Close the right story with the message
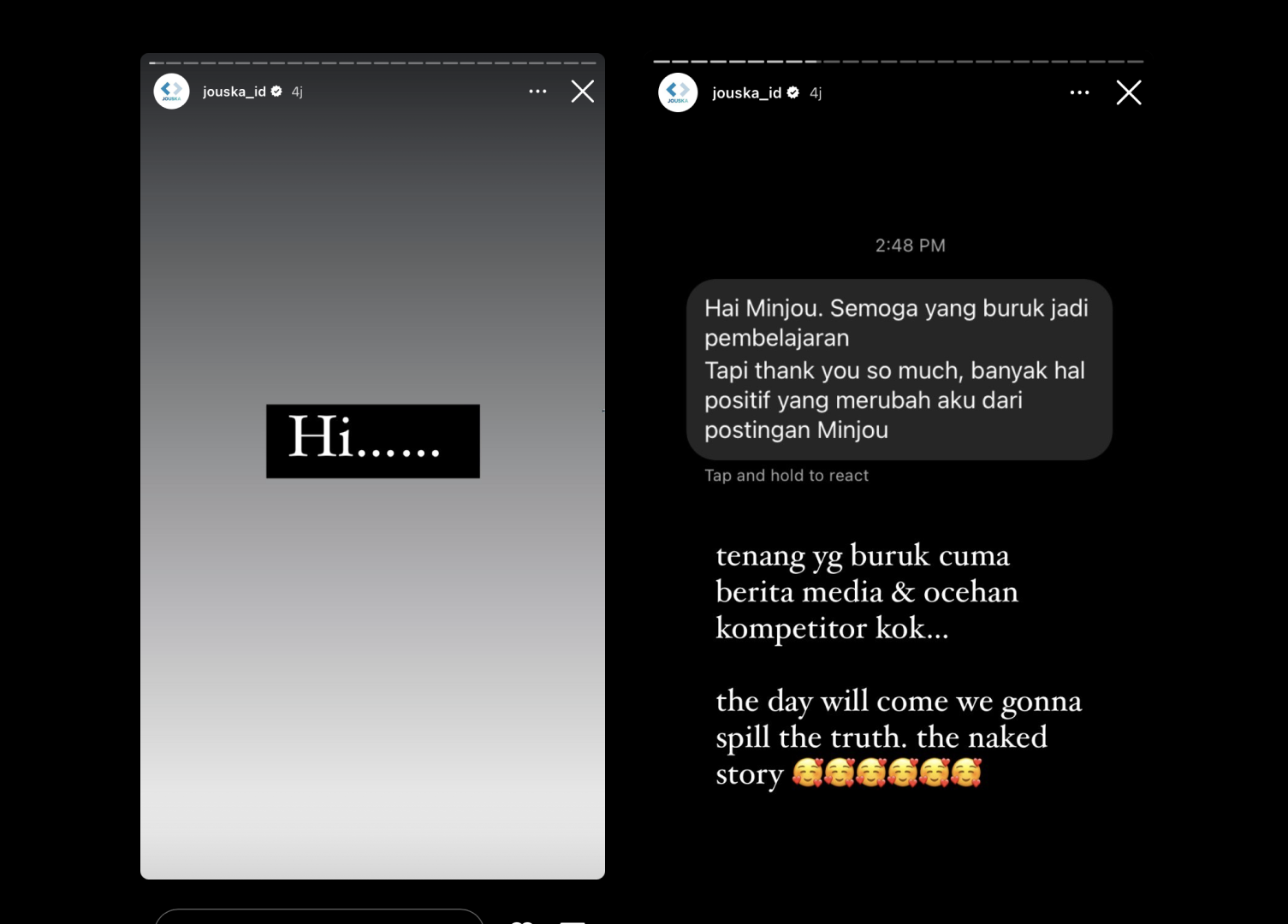The height and width of the screenshot is (924, 1288). coord(1128,92)
